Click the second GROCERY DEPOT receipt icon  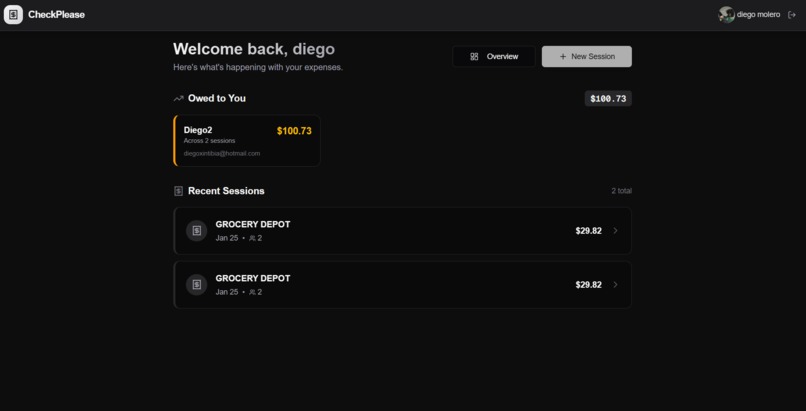(196, 285)
